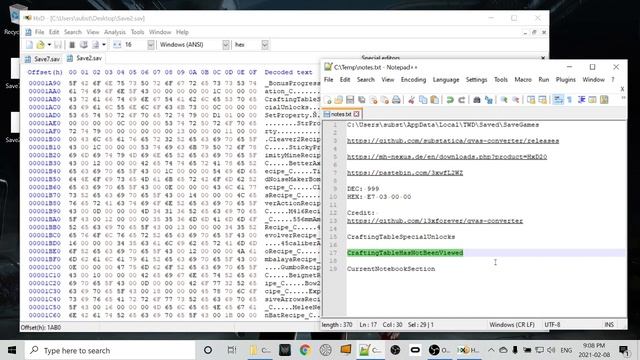Screen dimensions: 640x360
Task: Click the green Undo arrow in Notepad++
Action: pos(450,100)
